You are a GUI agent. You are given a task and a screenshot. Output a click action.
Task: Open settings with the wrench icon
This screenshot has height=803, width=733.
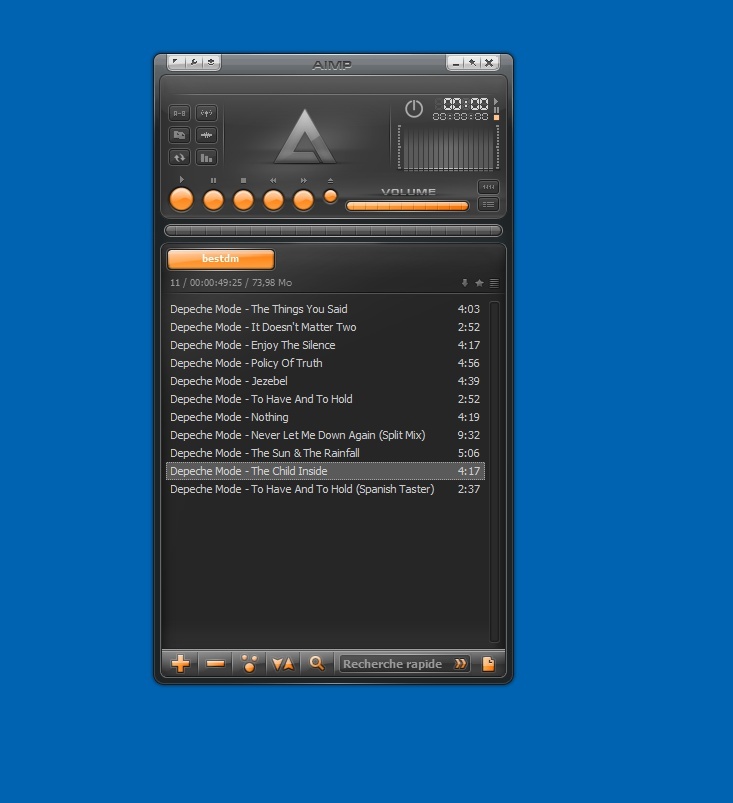click(x=194, y=62)
